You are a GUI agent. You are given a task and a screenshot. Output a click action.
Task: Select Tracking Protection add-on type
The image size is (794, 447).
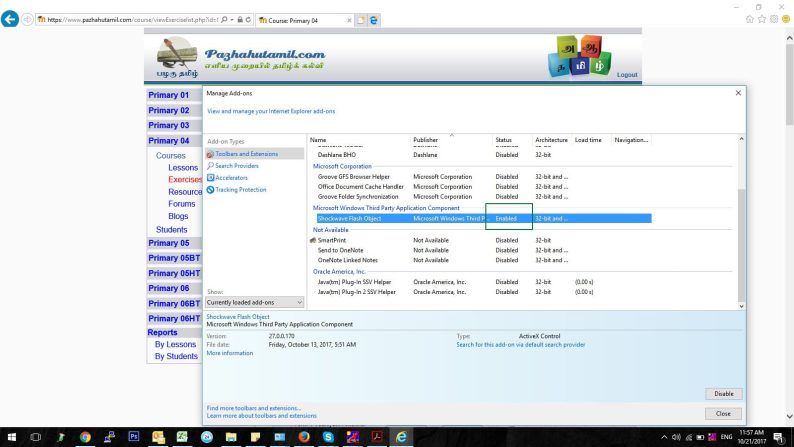coord(236,190)
